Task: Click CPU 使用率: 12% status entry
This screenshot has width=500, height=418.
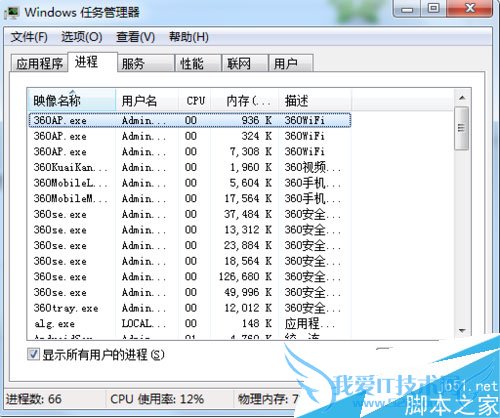Action: tap(157, 399)
